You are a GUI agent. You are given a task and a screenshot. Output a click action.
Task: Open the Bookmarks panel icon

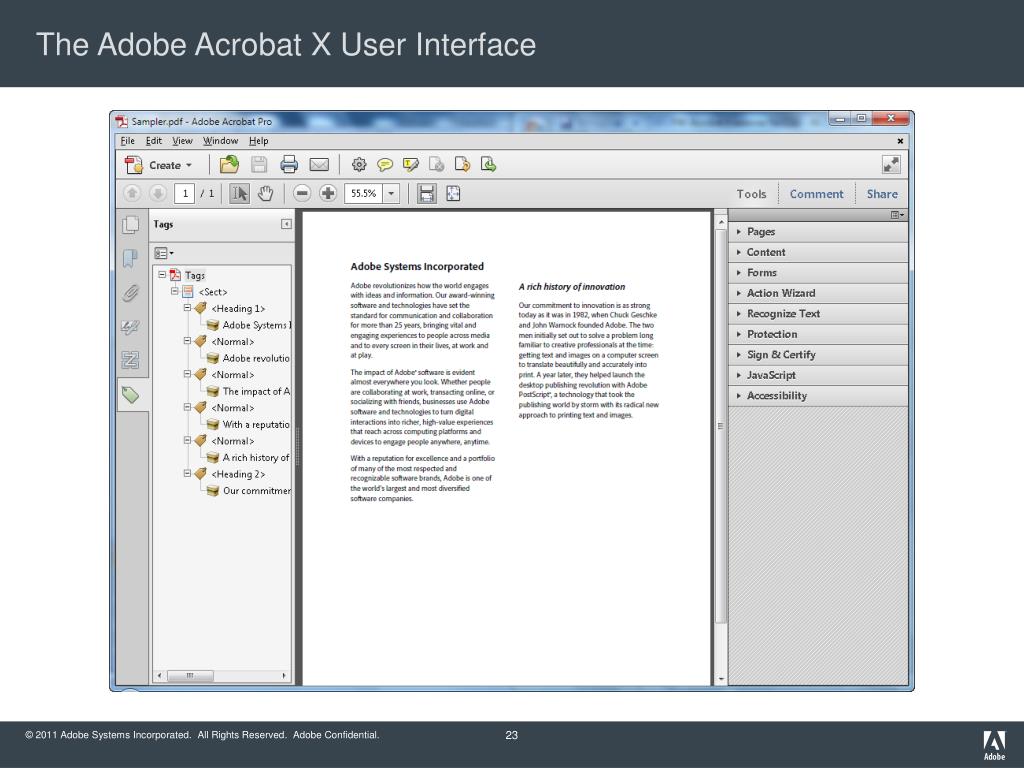tap(131, 259)
